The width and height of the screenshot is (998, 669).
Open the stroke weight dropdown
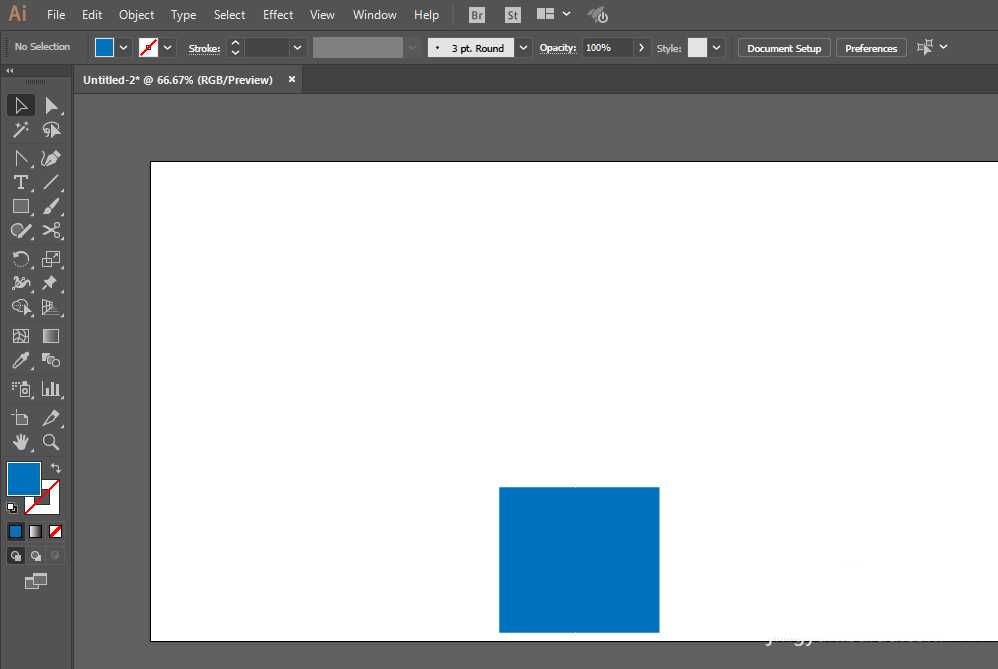(297, 48)
